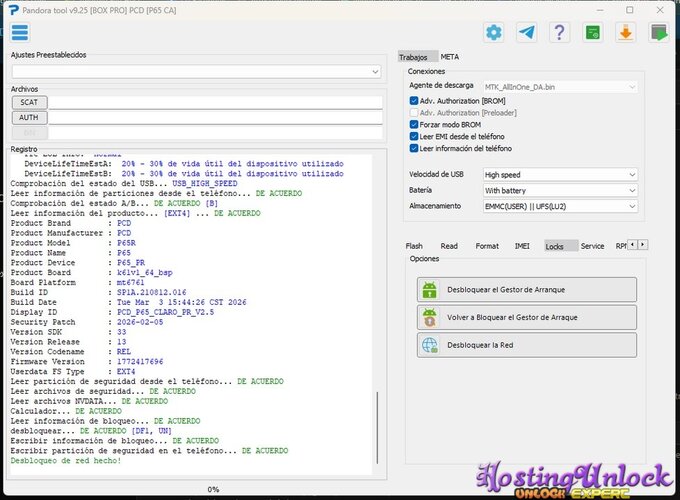Click the AUTH file path field
Viewport: 680px width, 500px height.
(x=215, y=118)
